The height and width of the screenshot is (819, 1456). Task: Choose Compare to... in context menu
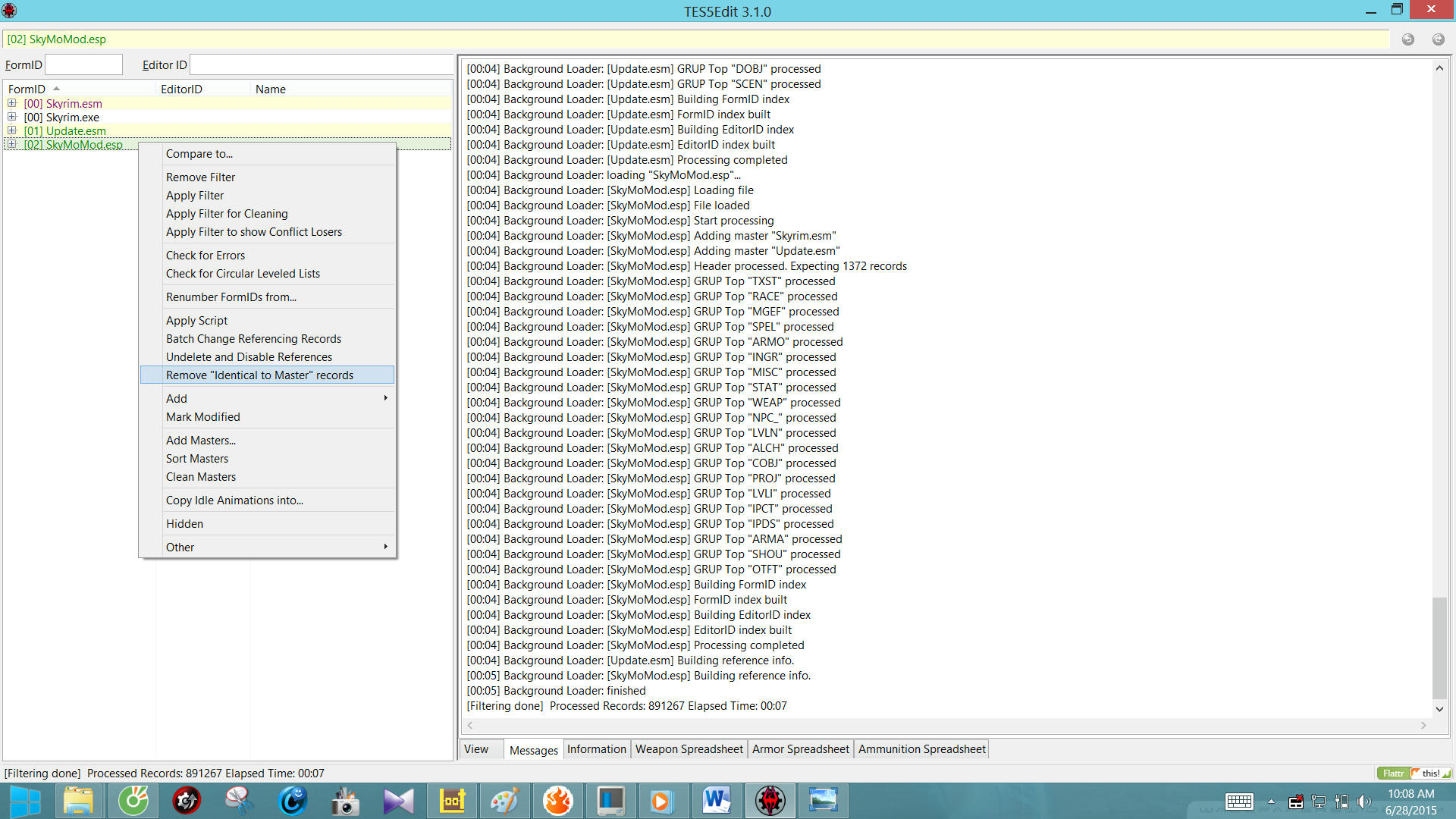[267, 153]
